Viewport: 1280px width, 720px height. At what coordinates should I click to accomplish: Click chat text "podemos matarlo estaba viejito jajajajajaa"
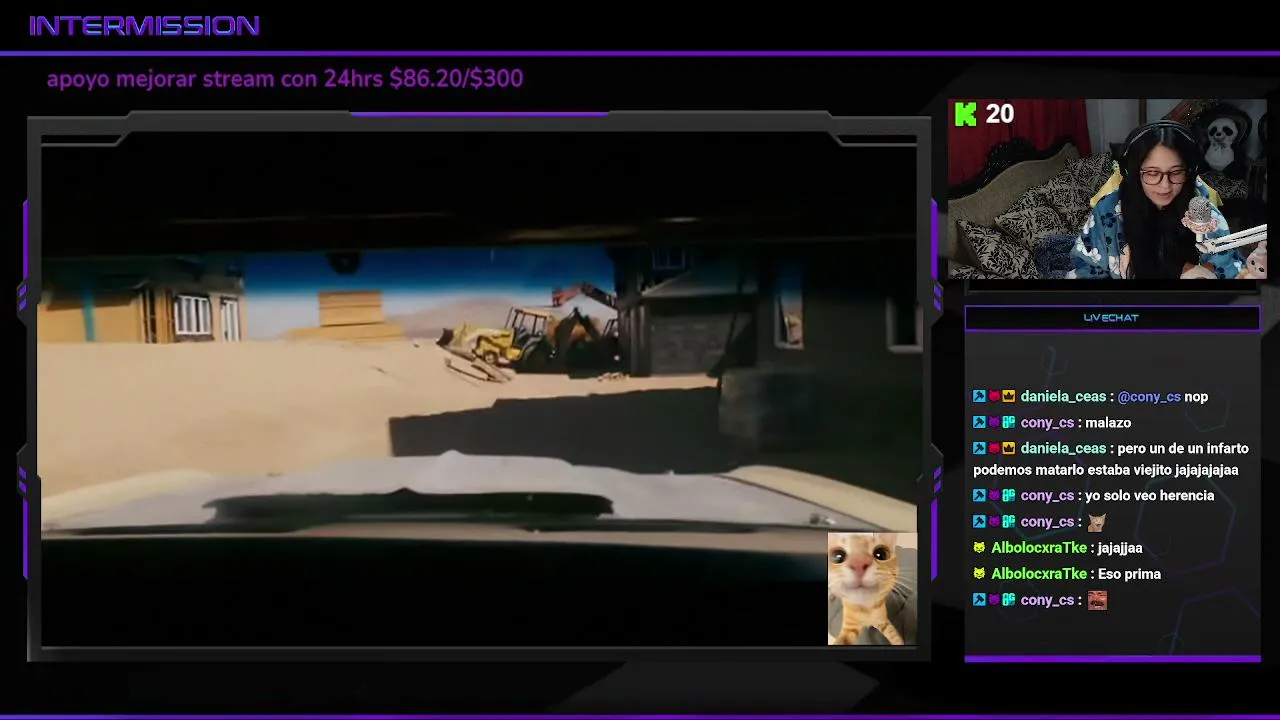[1106, 470]
